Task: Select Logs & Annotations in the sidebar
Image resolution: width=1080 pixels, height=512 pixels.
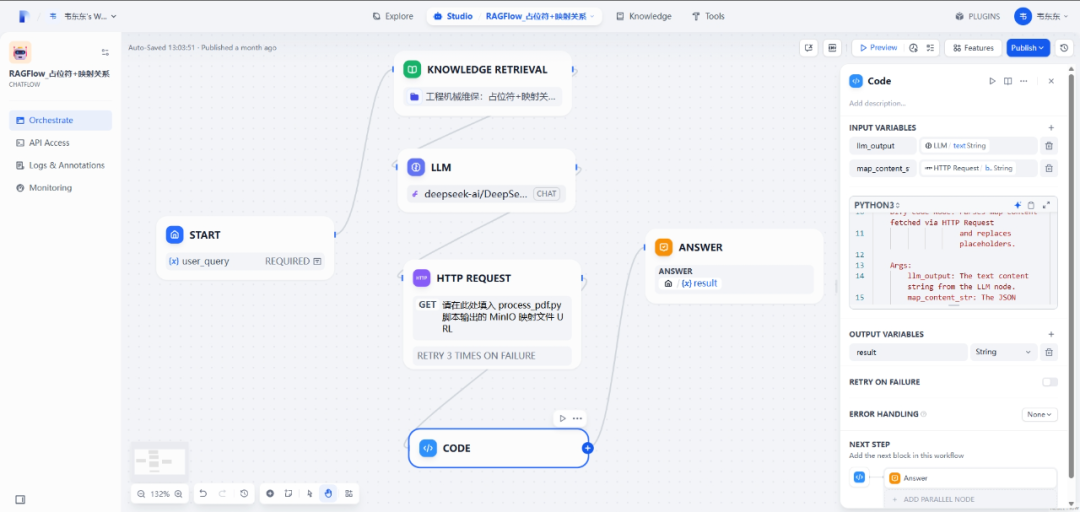Action: click(61, 165)
